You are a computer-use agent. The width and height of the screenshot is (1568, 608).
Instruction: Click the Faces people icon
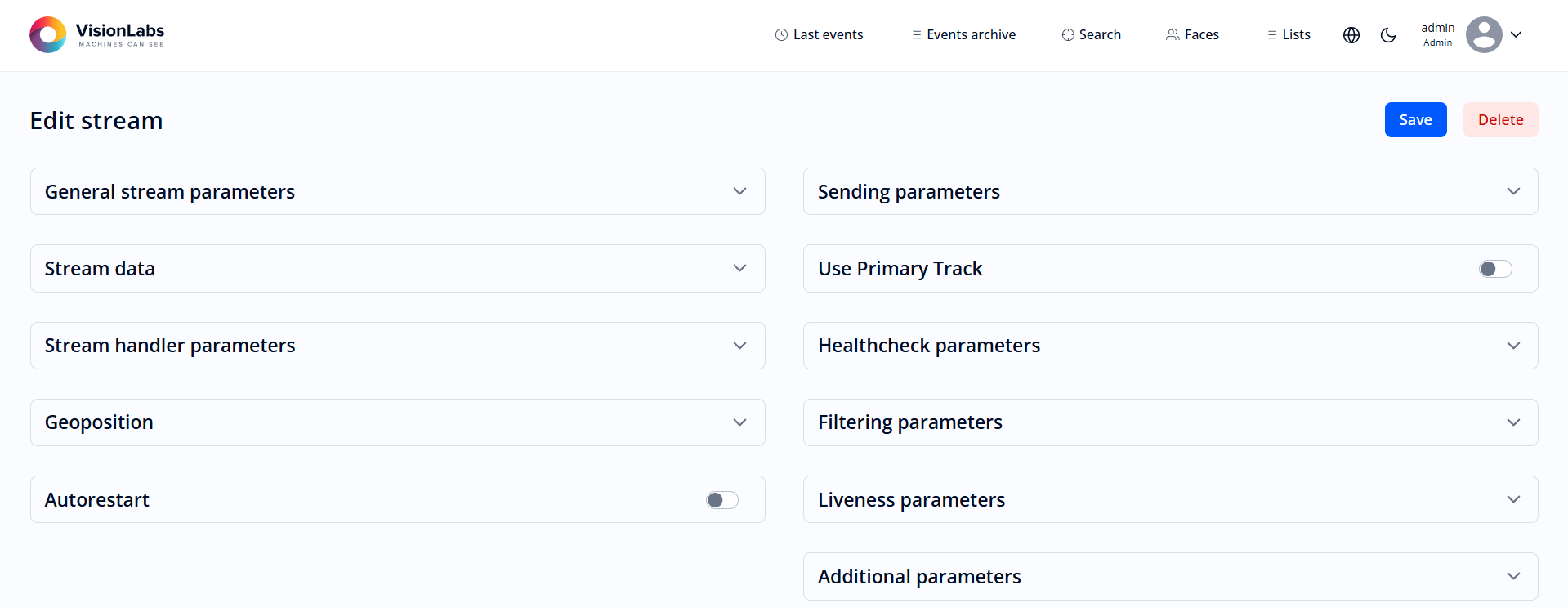coord(1173,35)
